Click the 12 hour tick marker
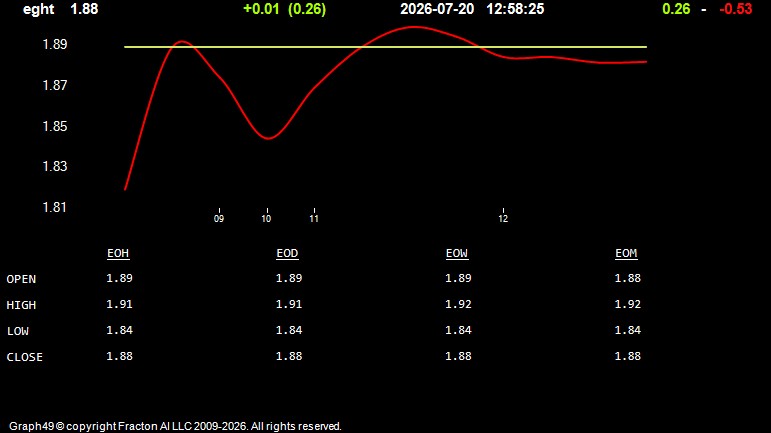The height and width of the screenshot is (433, 771). click(x=503, y=218)
